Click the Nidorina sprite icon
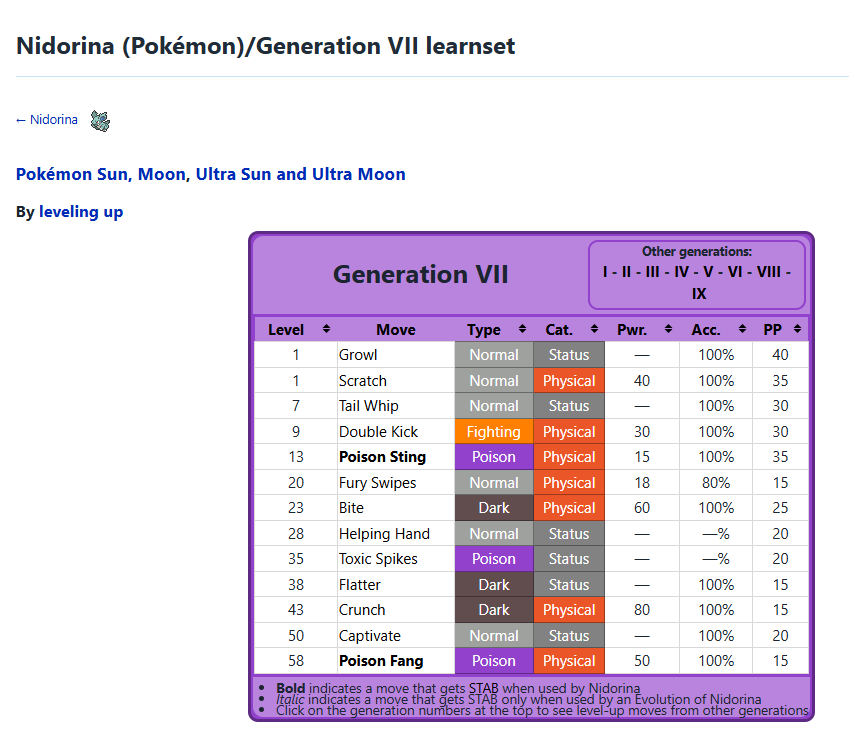 100,121
